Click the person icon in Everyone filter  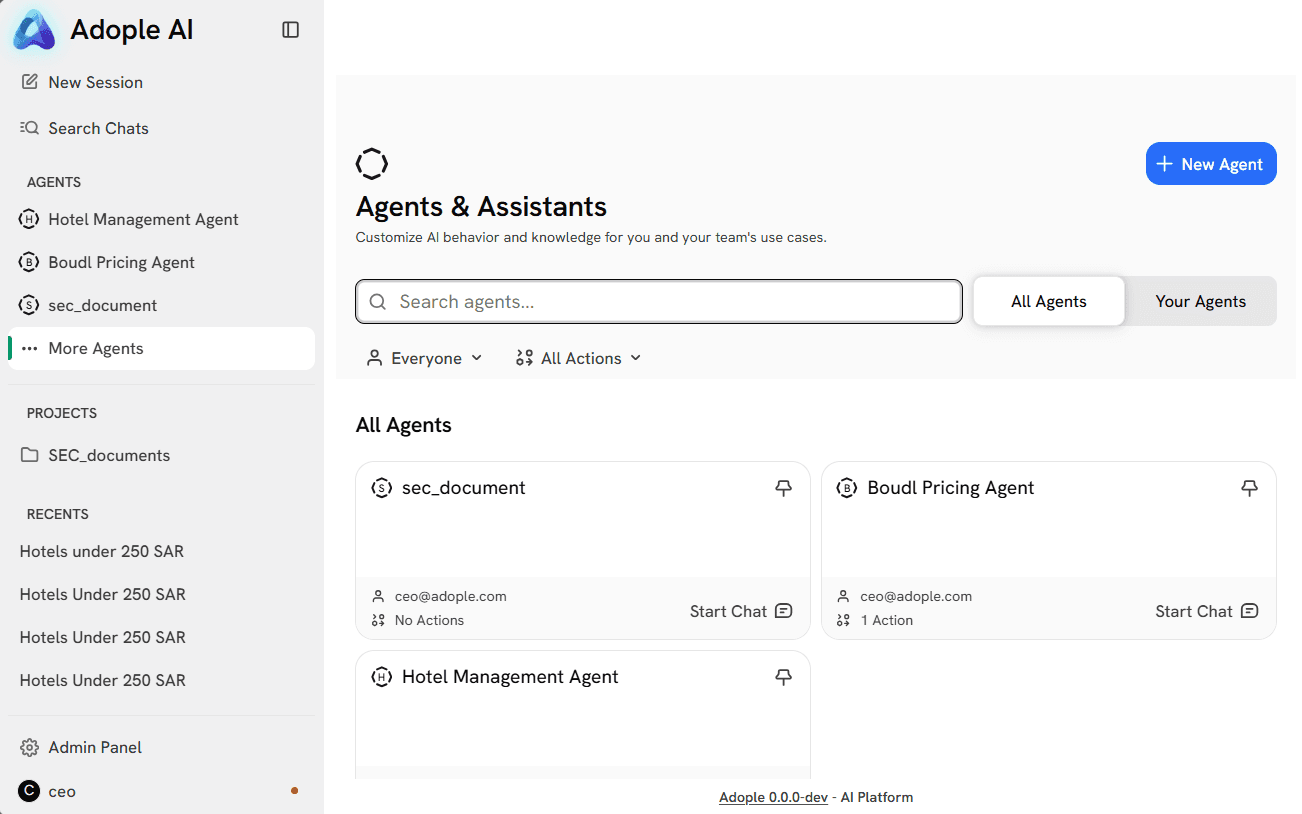tap(375, 358)
